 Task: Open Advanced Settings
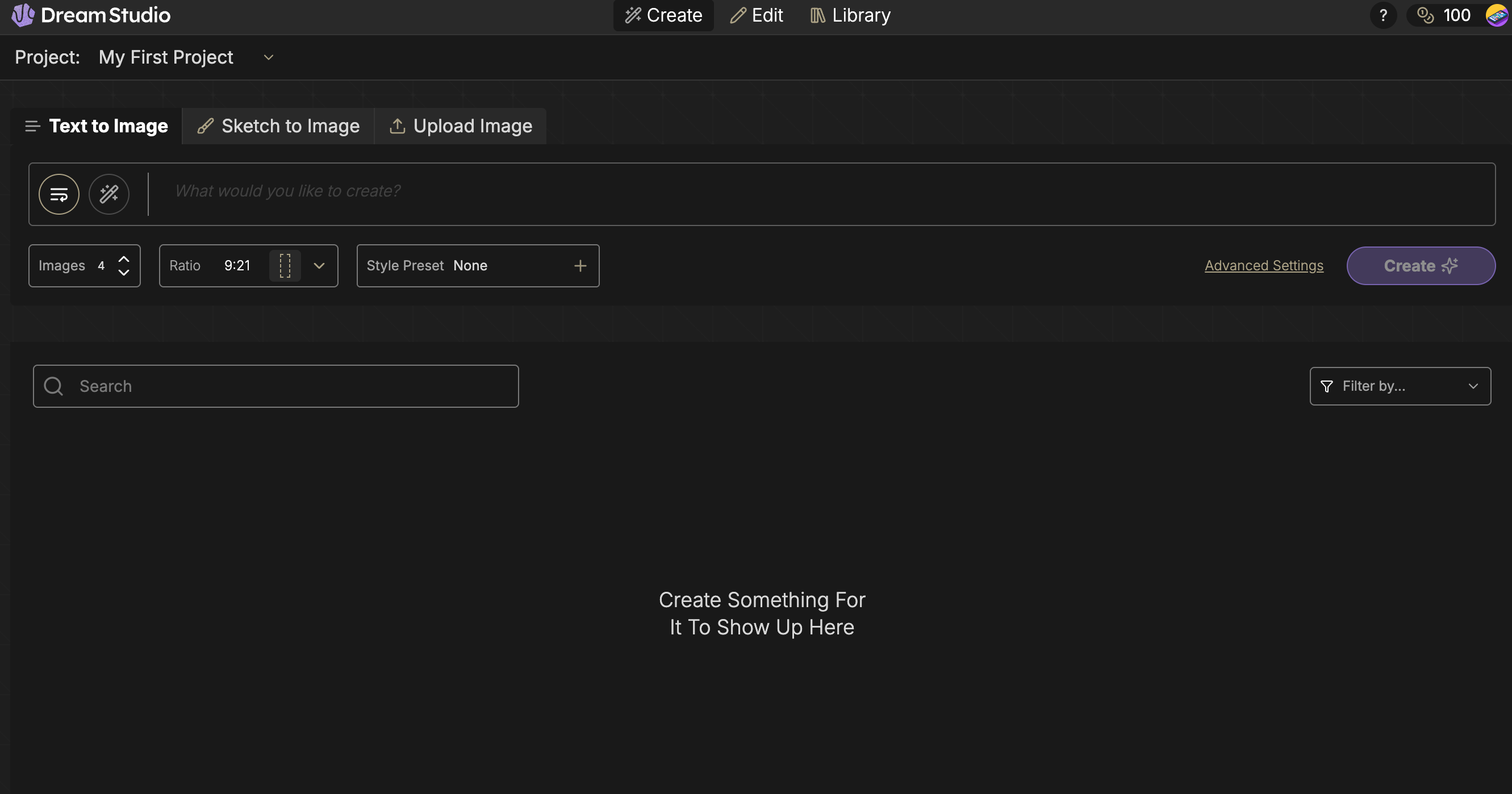(x=1263, y=265)
